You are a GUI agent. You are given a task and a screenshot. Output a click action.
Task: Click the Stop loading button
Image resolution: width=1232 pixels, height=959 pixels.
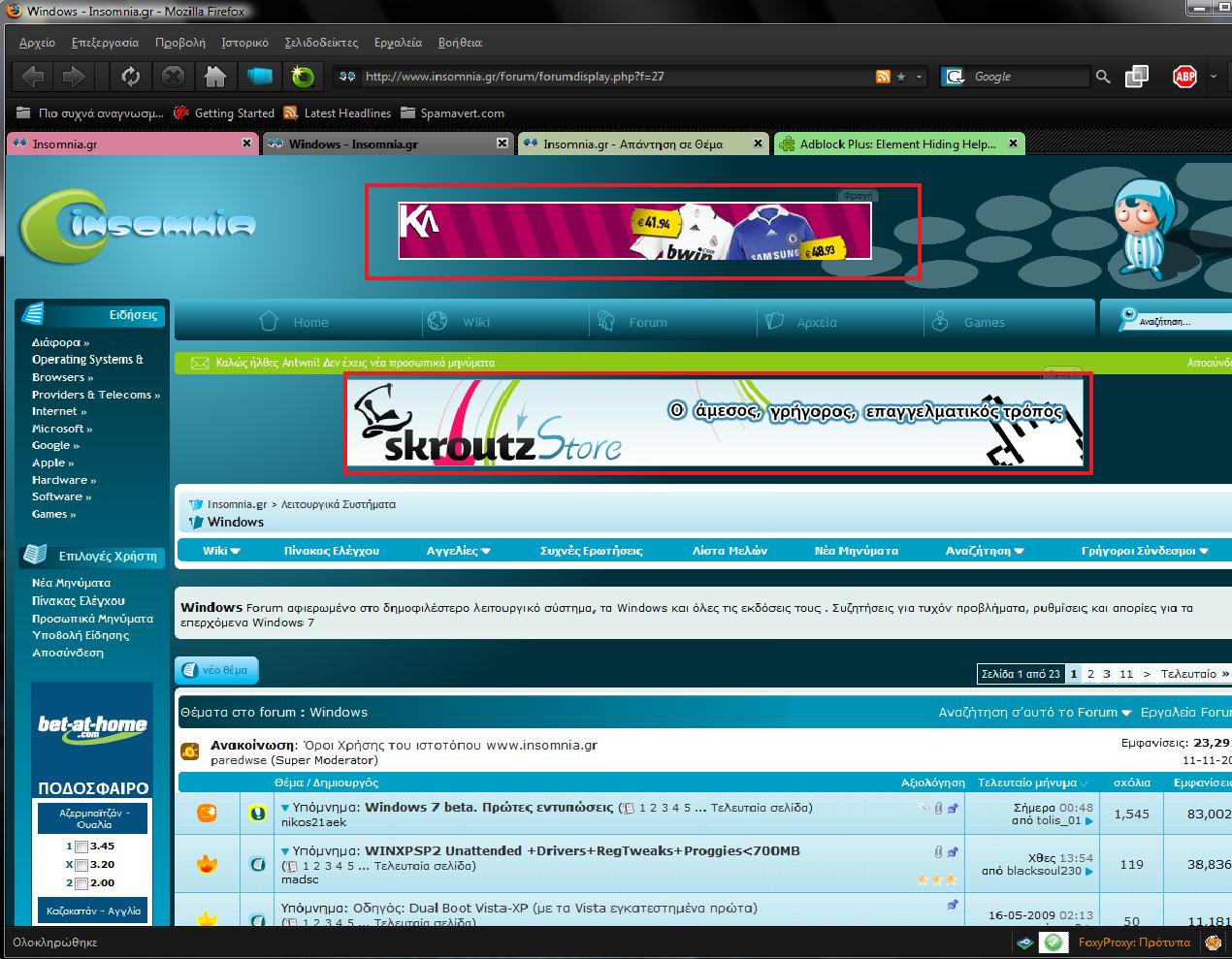click(173, 76)
